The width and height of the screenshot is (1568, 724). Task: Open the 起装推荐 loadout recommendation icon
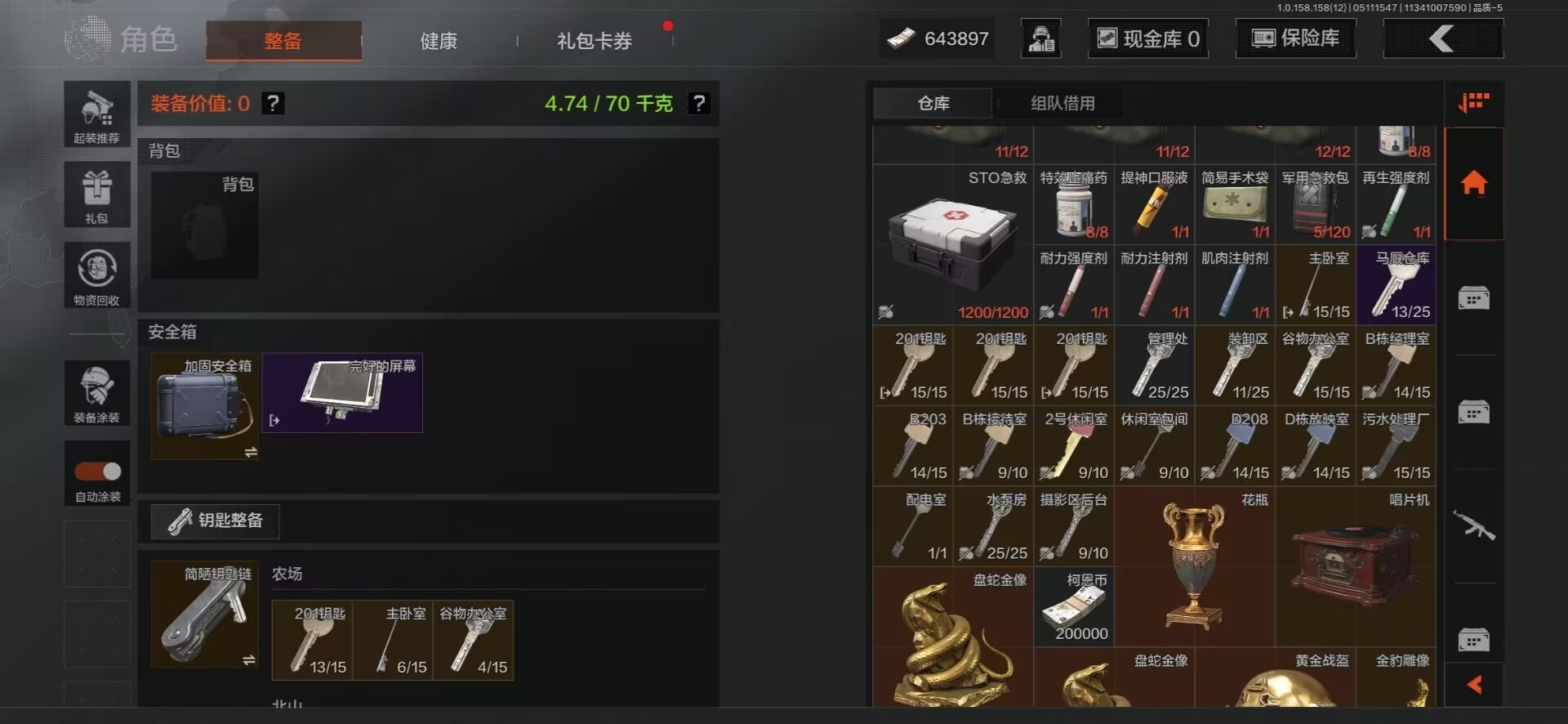pyautogui.click(x=96, y=114)
